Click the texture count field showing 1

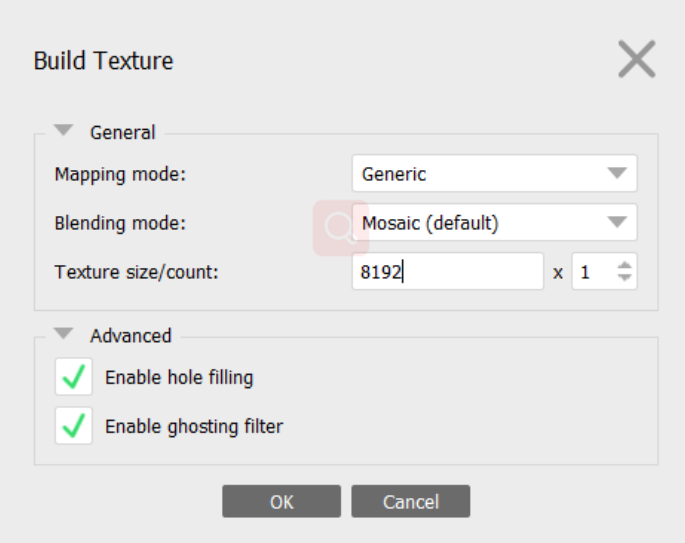pos(592,271)
